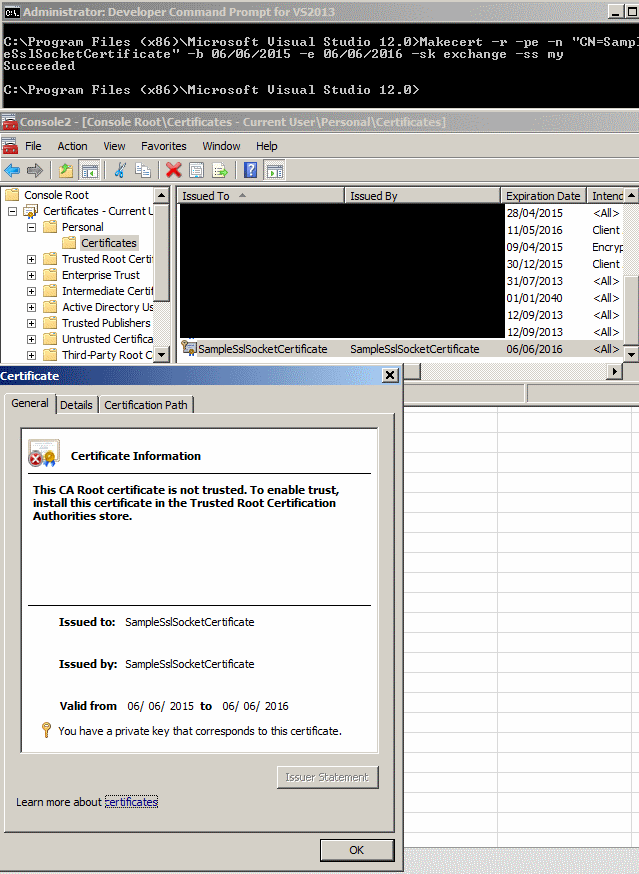Switch to the Certification Path tab
This screenshot has height=874, width=639.
[x=146, y=405]
